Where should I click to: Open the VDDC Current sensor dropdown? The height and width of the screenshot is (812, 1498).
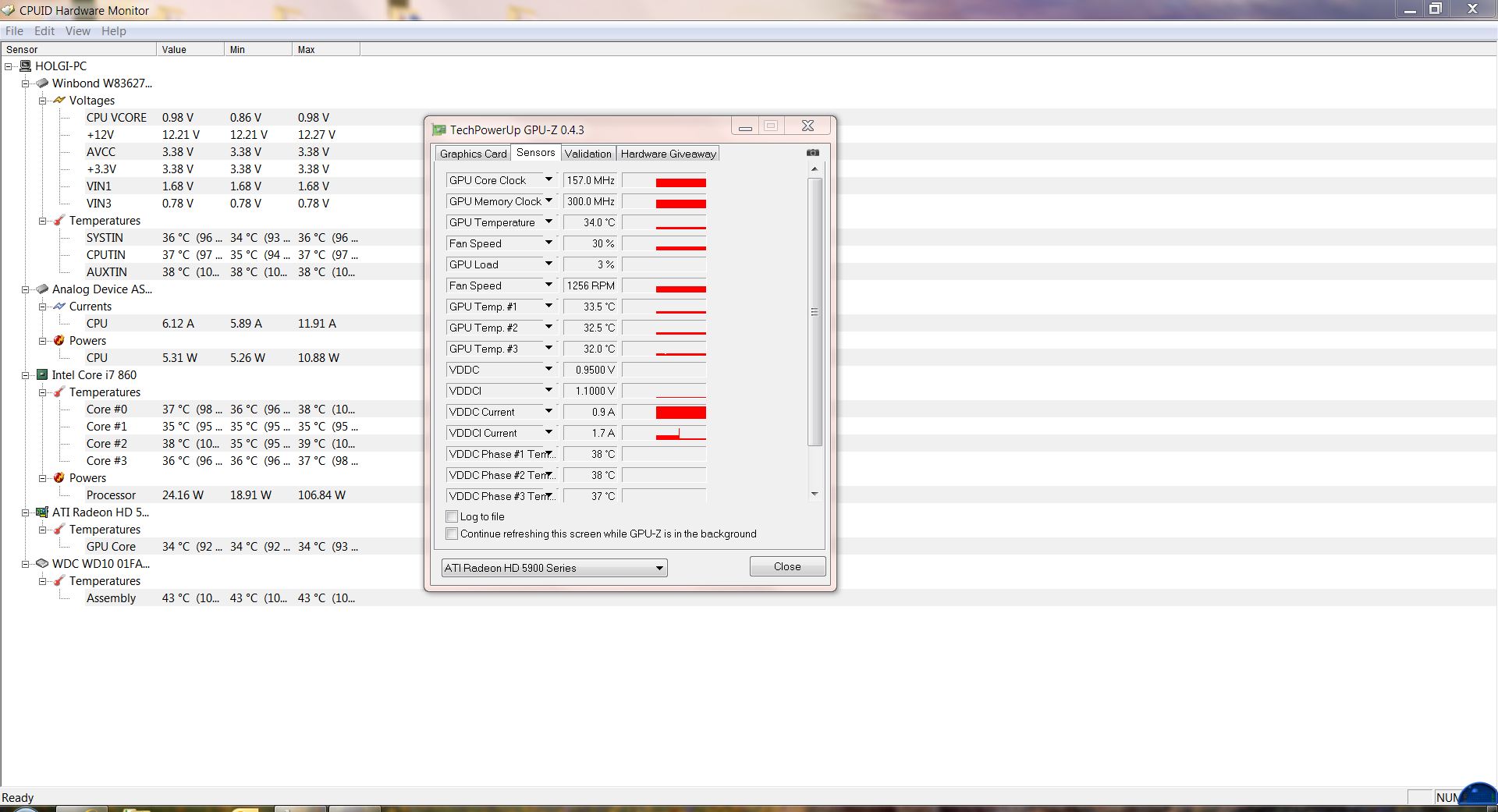click(x=548, y=412)
